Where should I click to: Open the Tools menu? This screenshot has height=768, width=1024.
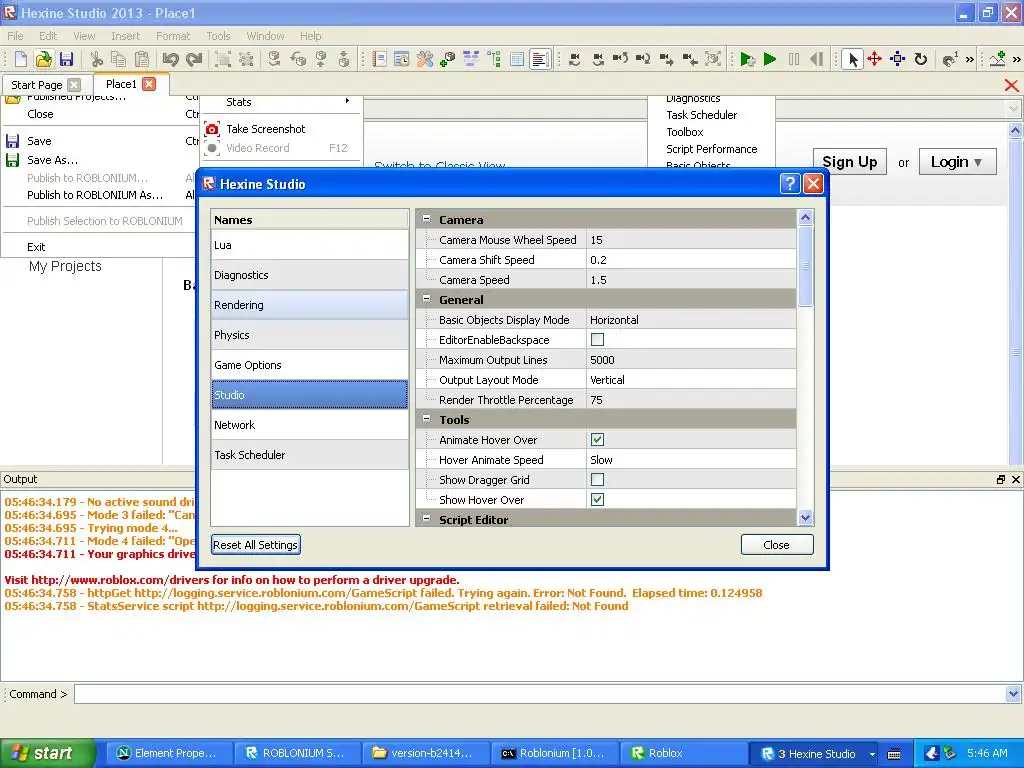[218, 36]
